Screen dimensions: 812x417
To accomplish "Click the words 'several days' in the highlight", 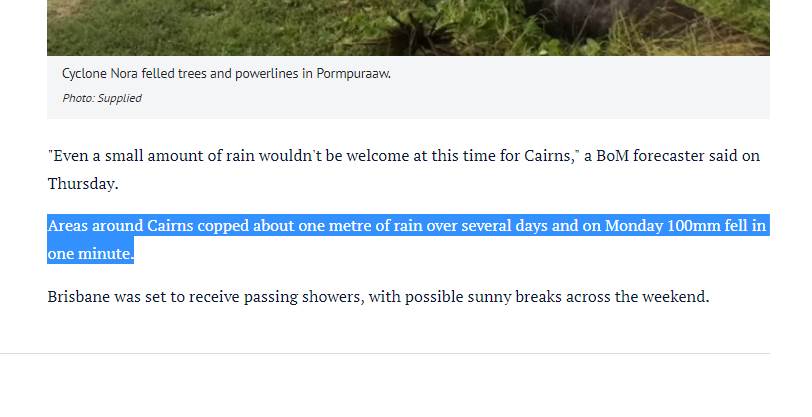I will pos(502,226).
